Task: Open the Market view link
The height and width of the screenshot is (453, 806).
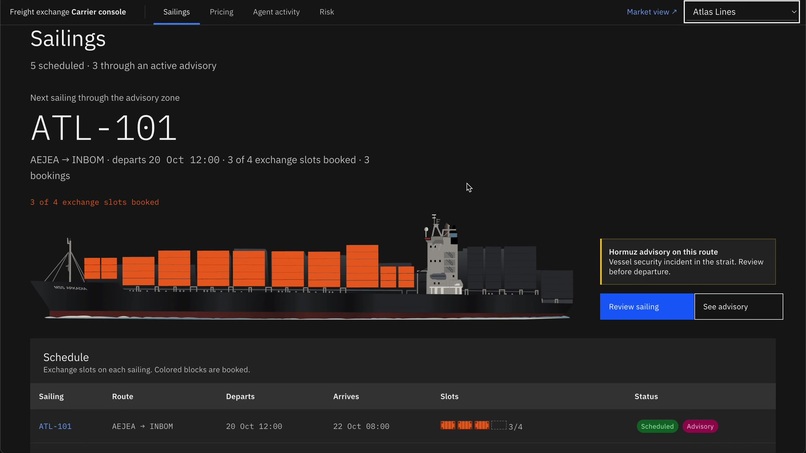Action: click(x=651, y=12)
